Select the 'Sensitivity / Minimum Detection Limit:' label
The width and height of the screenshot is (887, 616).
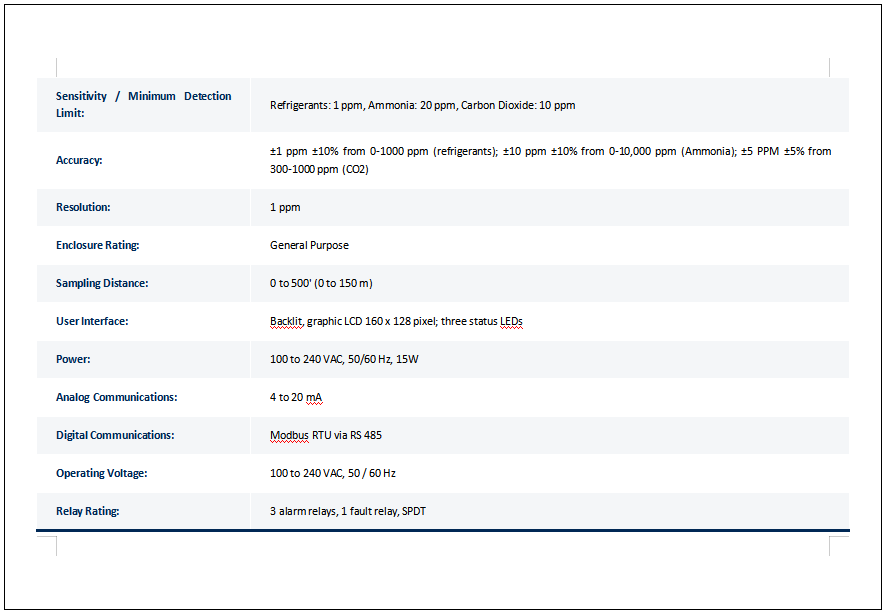(143, 105)
